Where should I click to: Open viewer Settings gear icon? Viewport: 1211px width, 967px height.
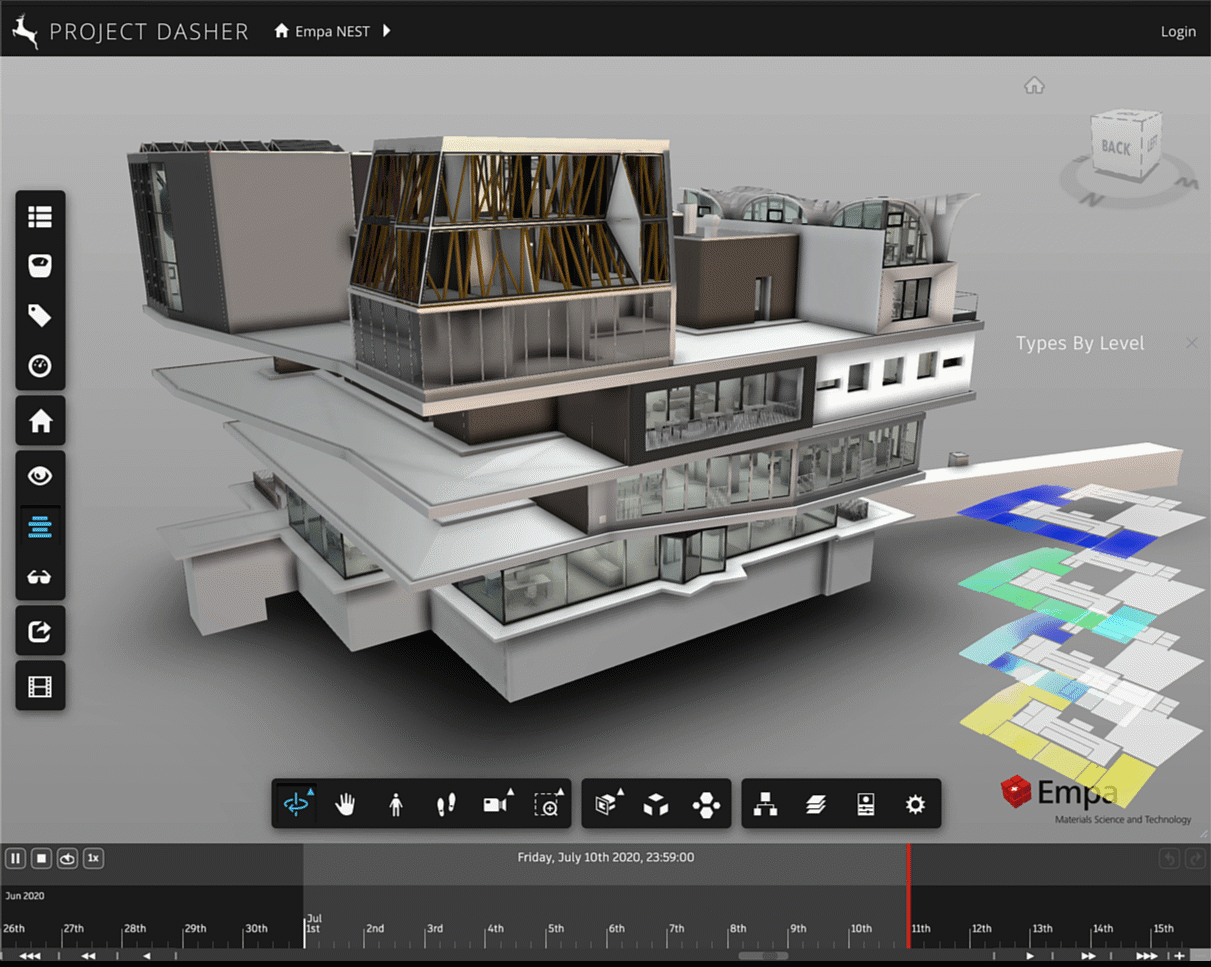coord(915,804)
